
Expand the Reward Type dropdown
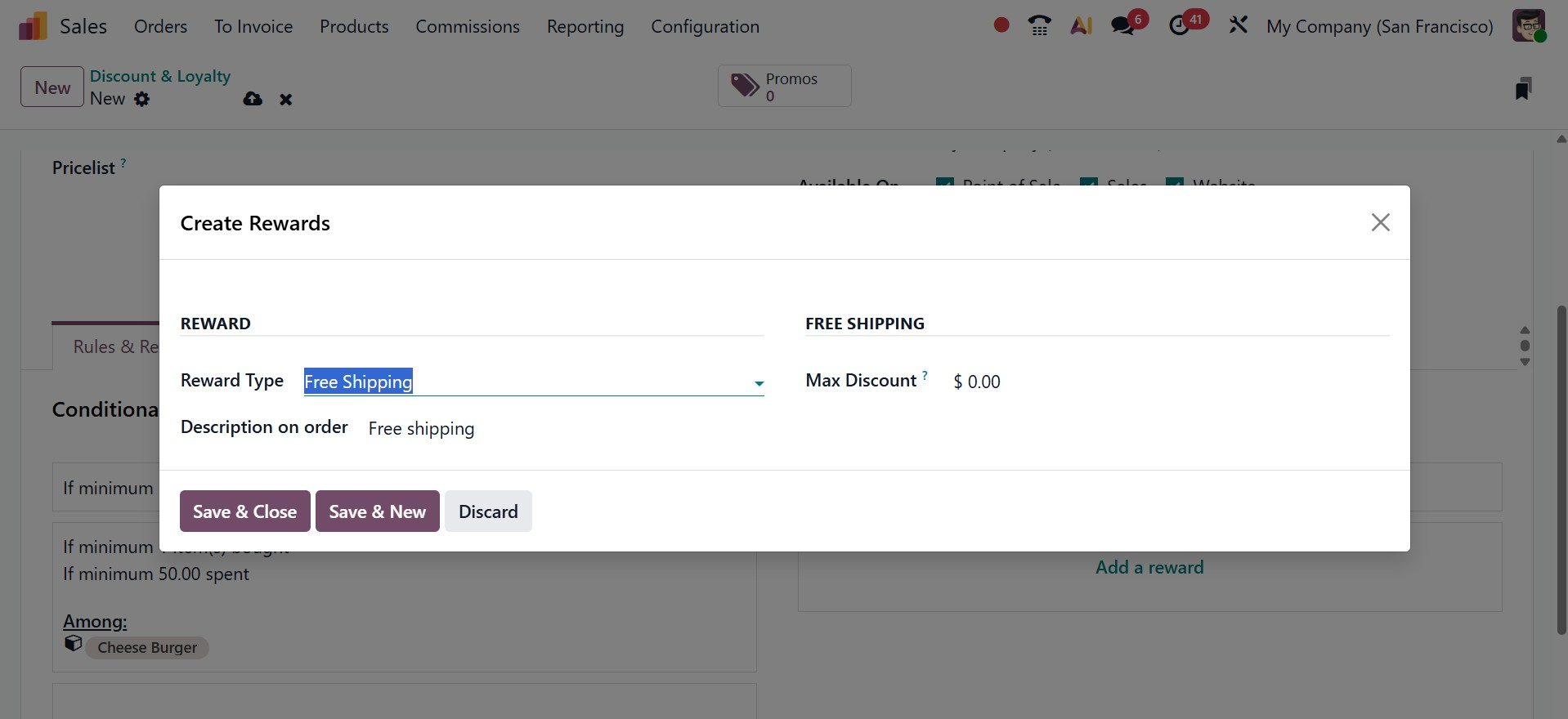(759, 383)
